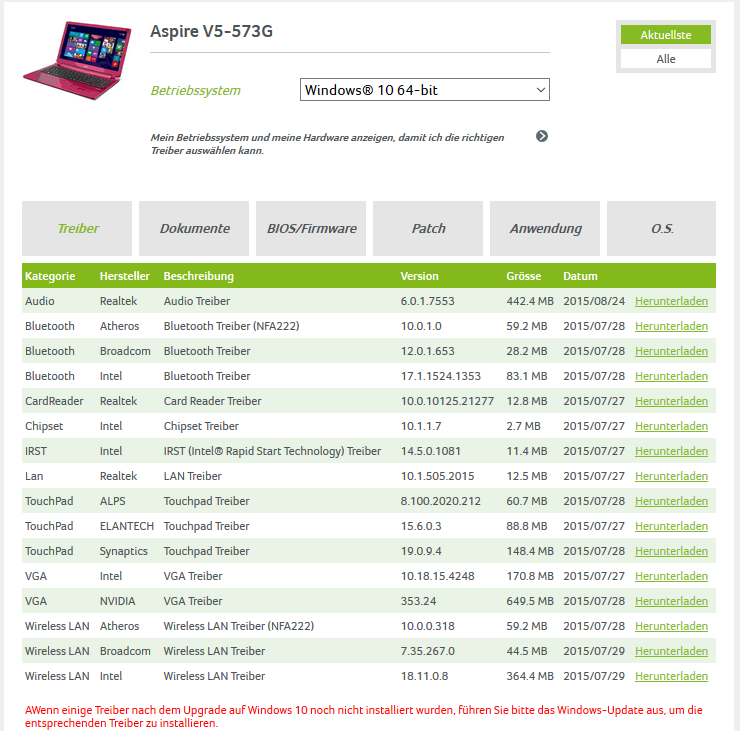The height and width of the screenshot is (731, 740).
Task: Click the manufacturer cell Synaptics
Action: pyautogui.click(x=124, y=551)
